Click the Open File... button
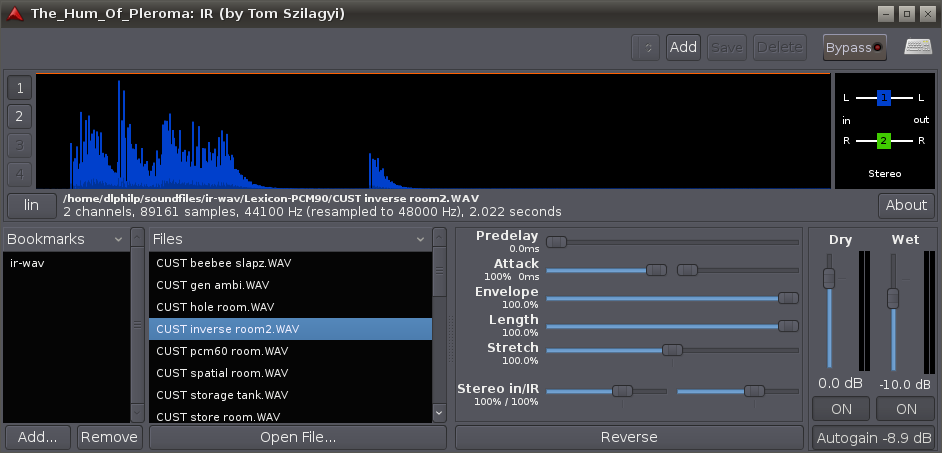Viewport: 942px width, 453px height. click(x=297, y=437)
